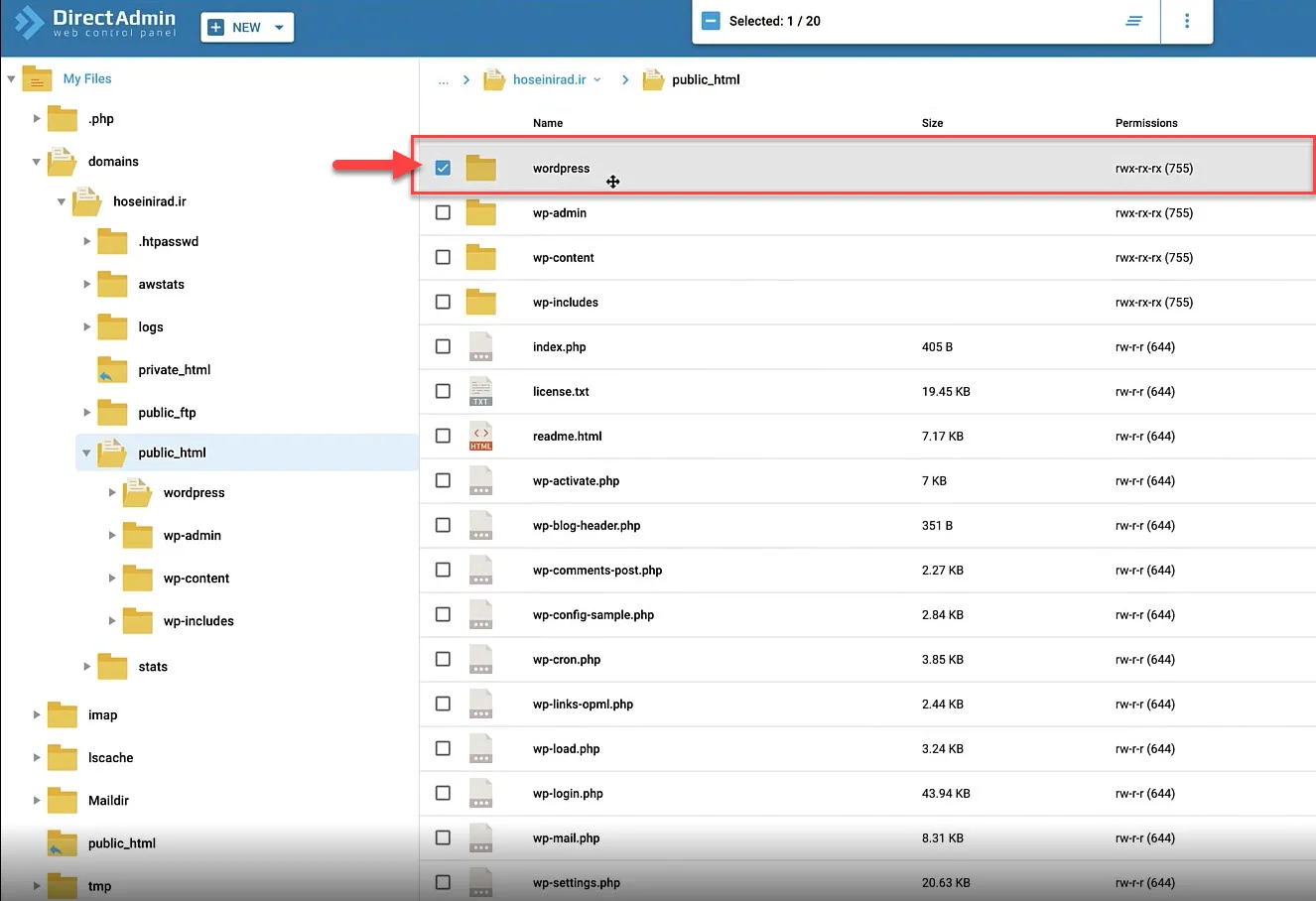The width and height of the screenshot is (1316, 901).
Task: Check the readme.html checkbox
Action: click(443, 436)
